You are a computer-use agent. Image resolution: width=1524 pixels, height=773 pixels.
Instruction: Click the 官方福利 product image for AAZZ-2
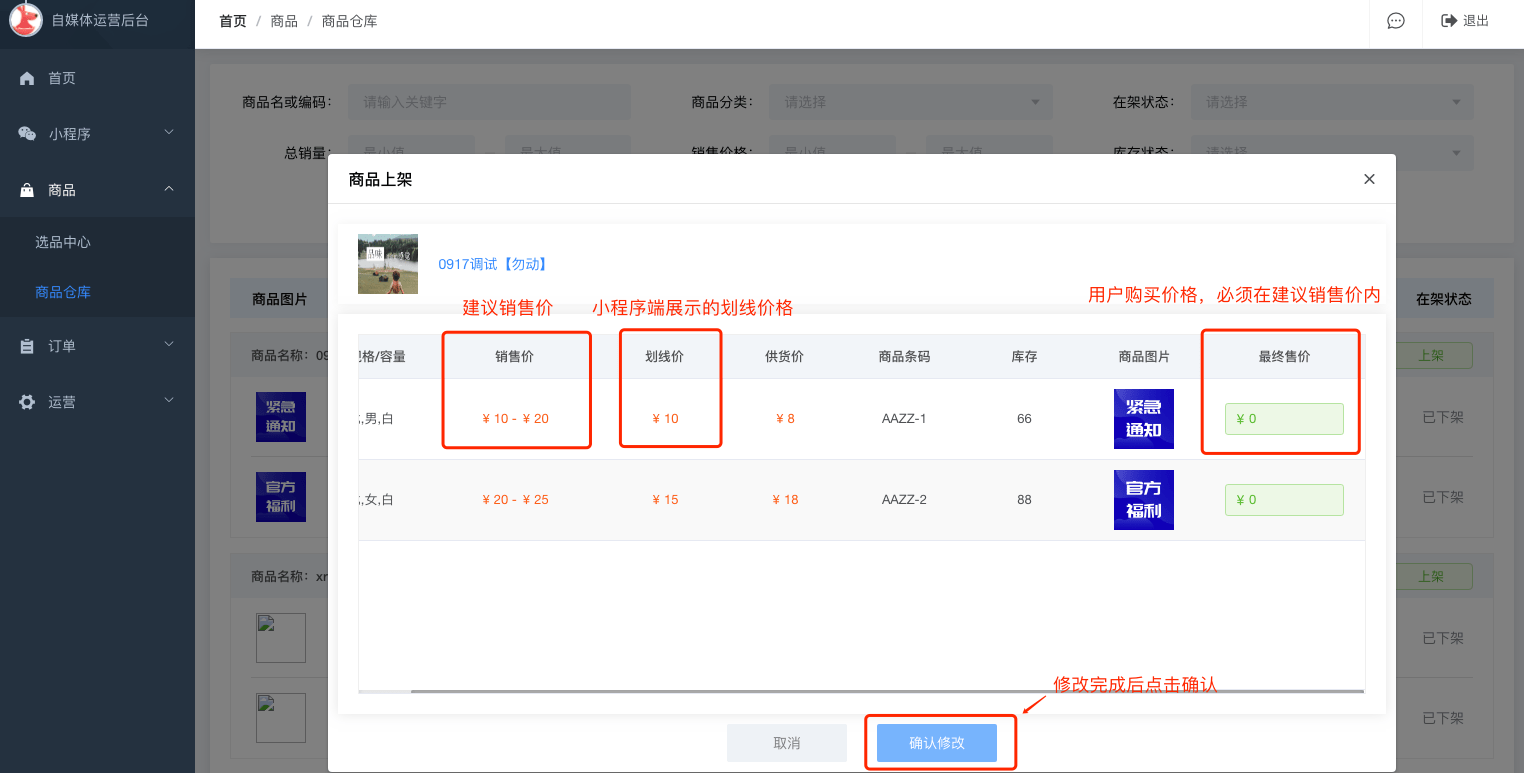(x=1143, y=500)
